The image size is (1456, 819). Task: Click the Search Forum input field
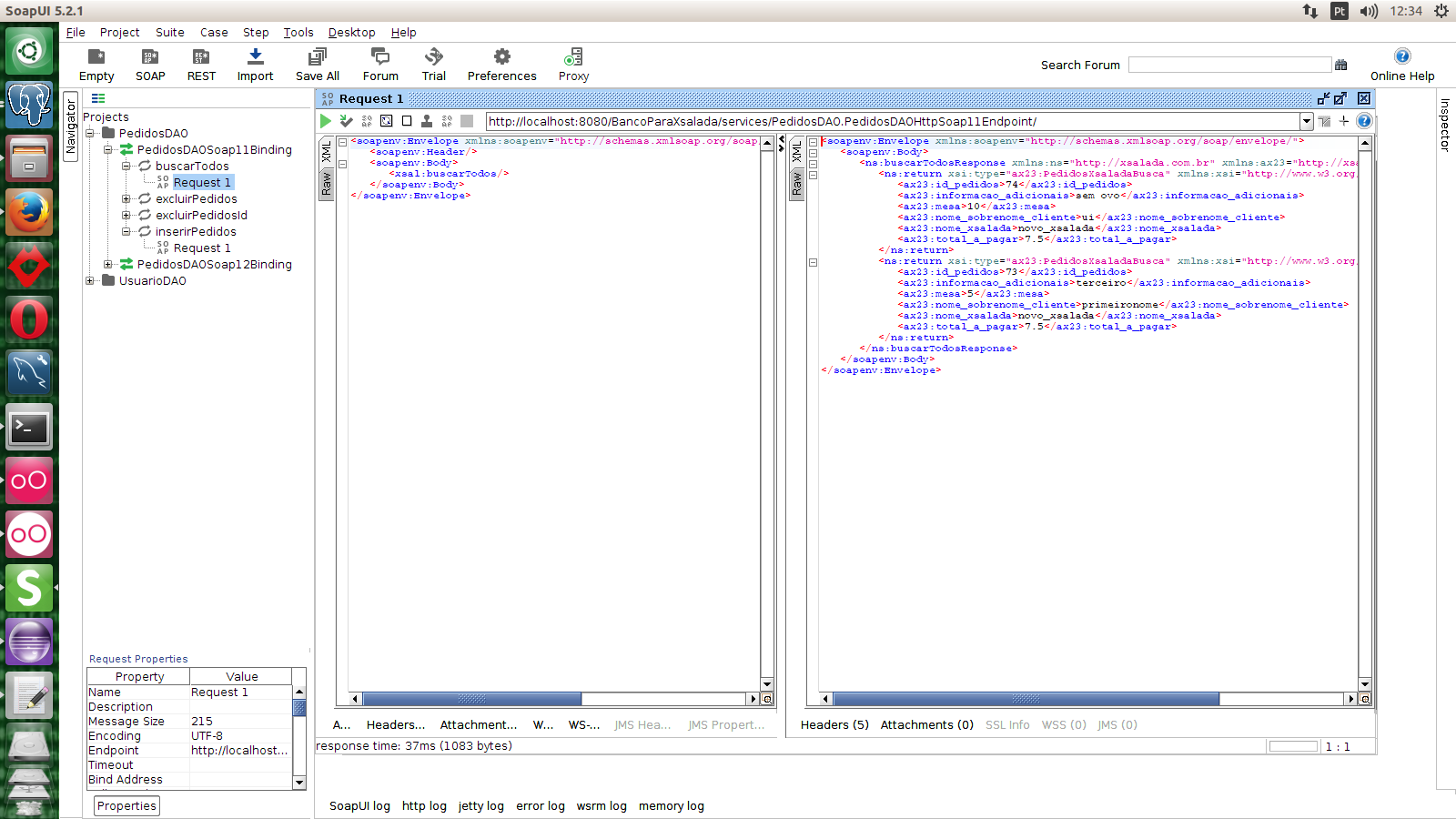tap(1229, 65)
